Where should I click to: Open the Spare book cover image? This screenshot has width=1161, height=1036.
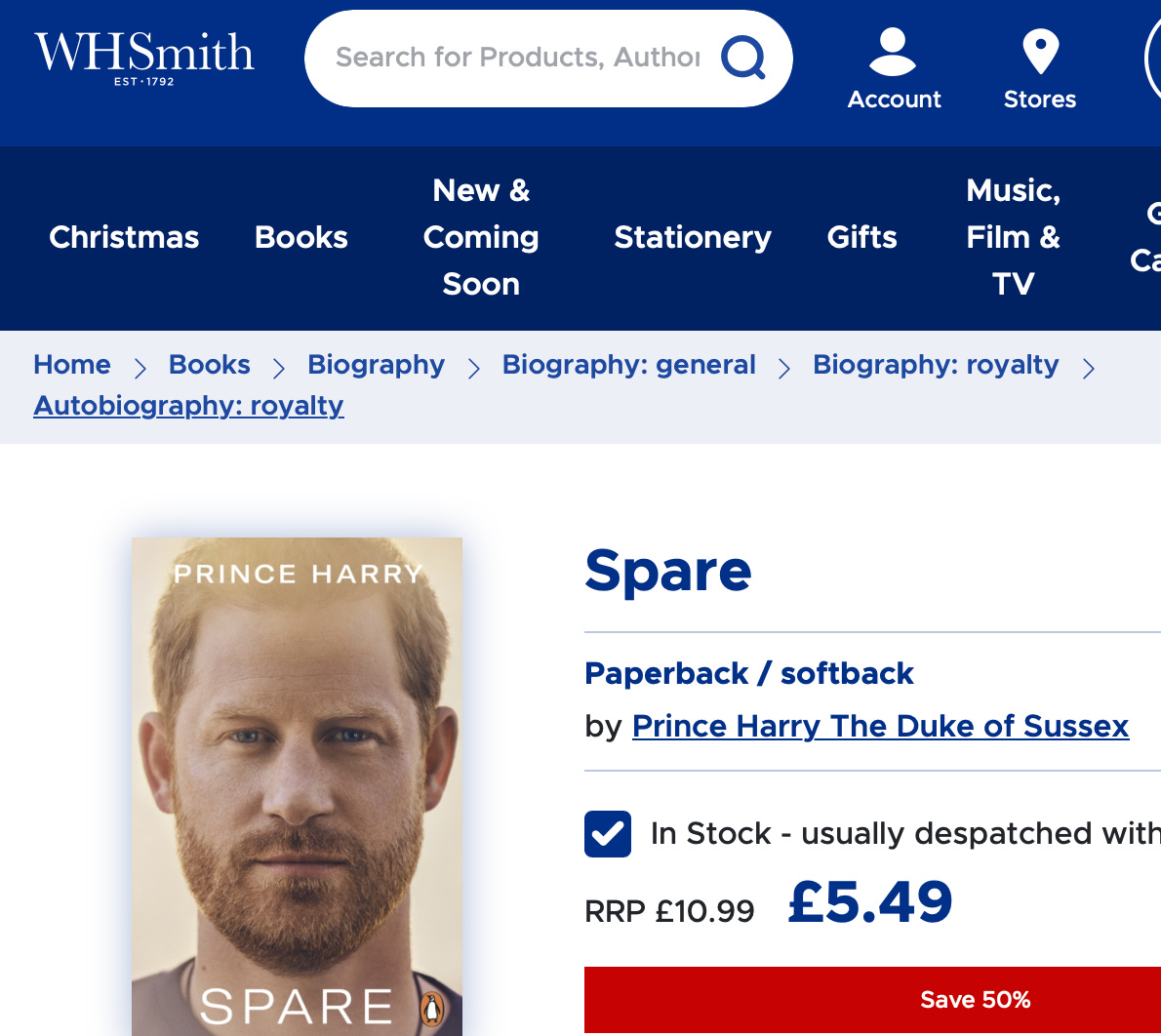(x=297, y=786)
